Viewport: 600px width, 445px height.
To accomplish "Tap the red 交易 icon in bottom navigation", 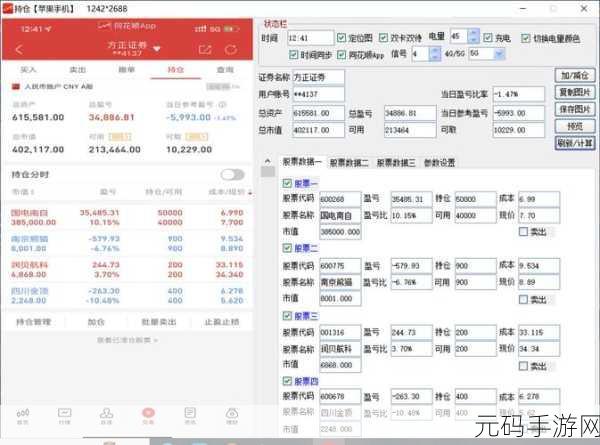I will pos(148,416).
